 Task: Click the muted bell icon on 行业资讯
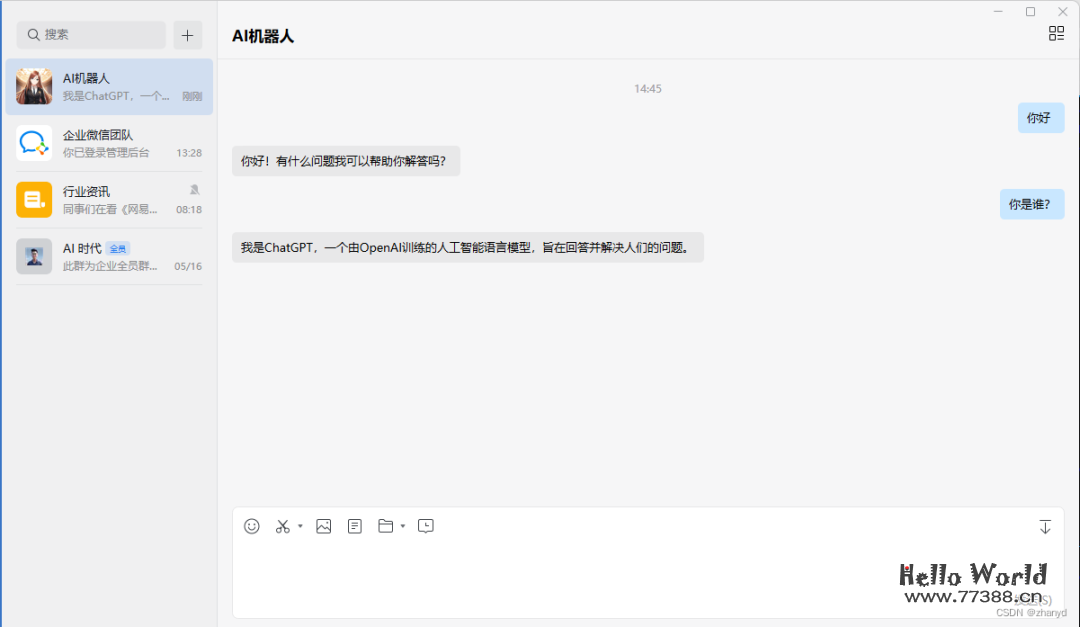click(195, 189)
